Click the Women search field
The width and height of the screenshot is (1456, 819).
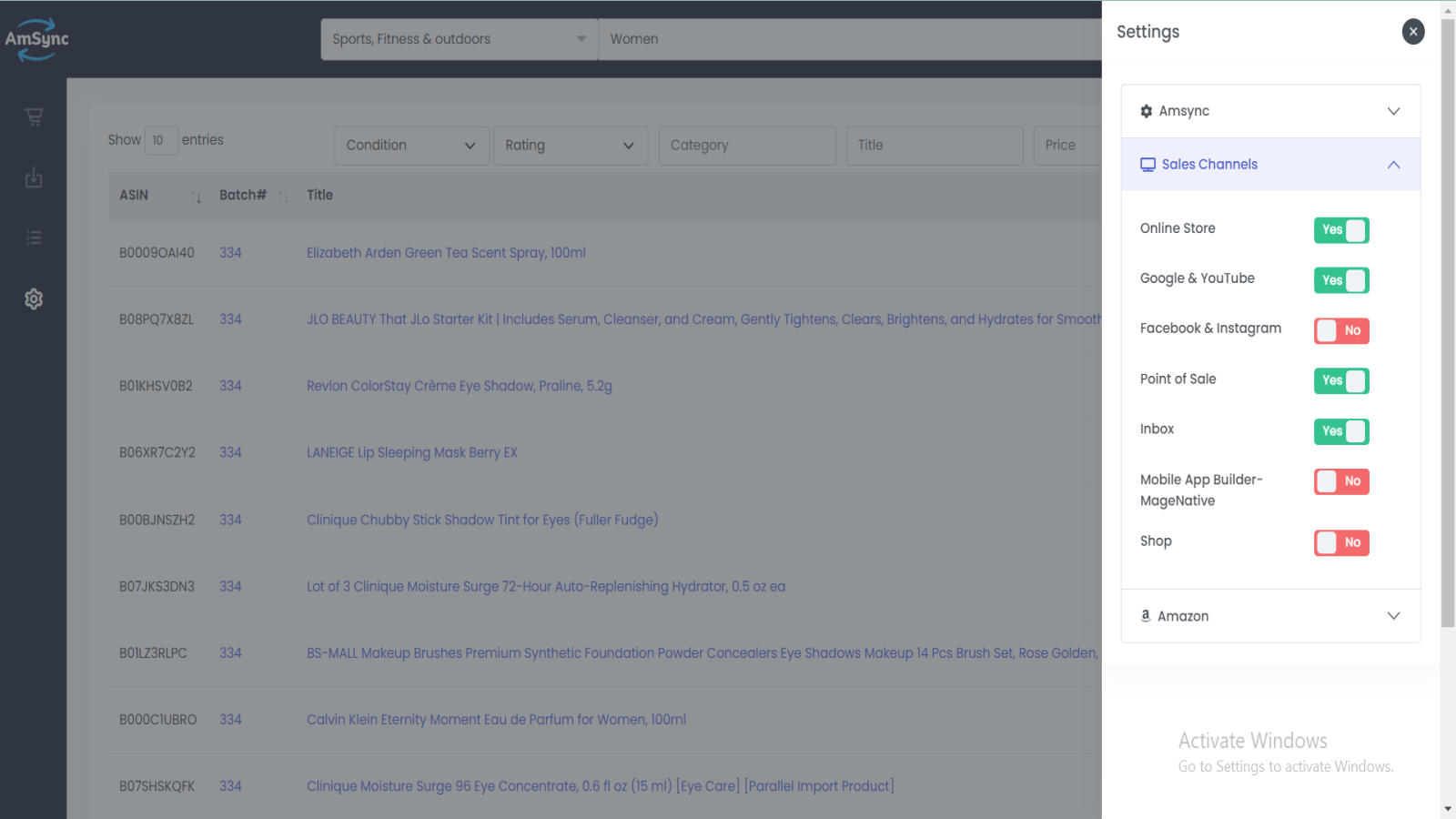click(850, 39)
